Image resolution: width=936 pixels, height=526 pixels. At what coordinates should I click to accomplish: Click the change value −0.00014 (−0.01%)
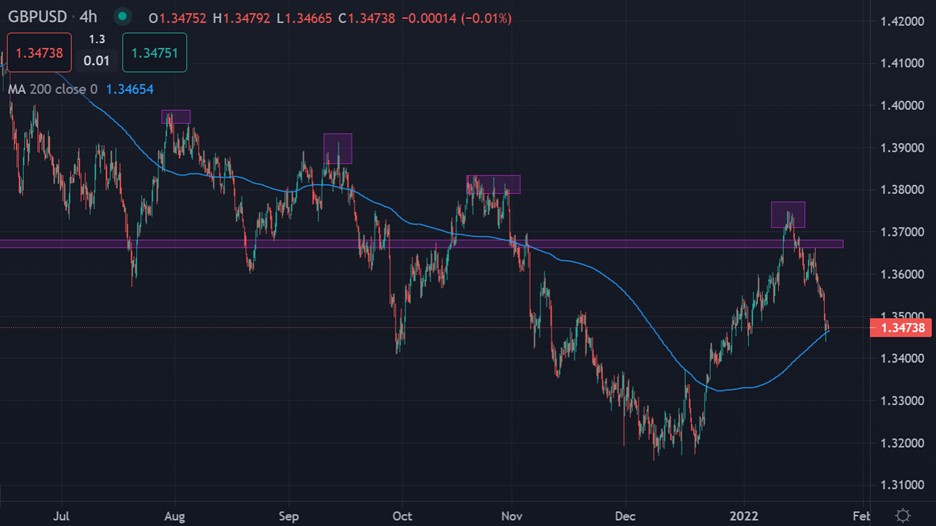coord(457,19)
